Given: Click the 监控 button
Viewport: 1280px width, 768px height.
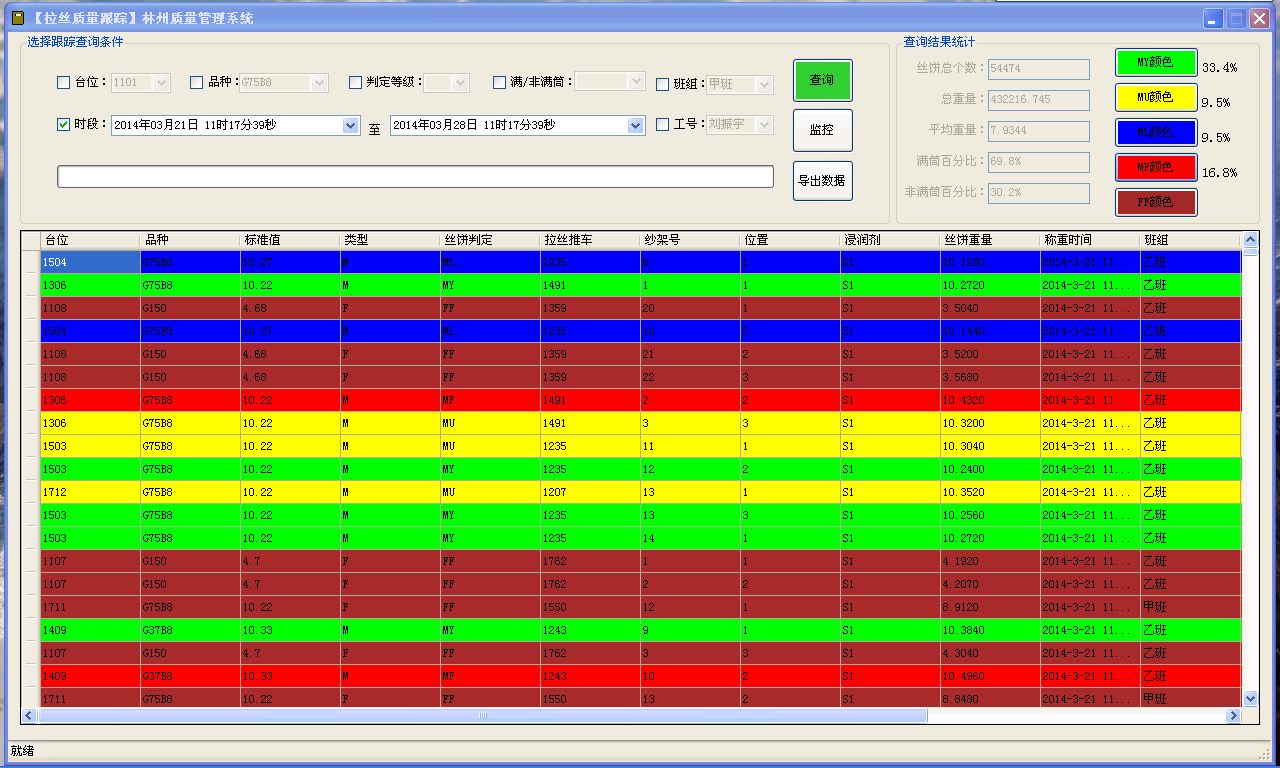Looking at the screenshot, I should pos(823,130).
